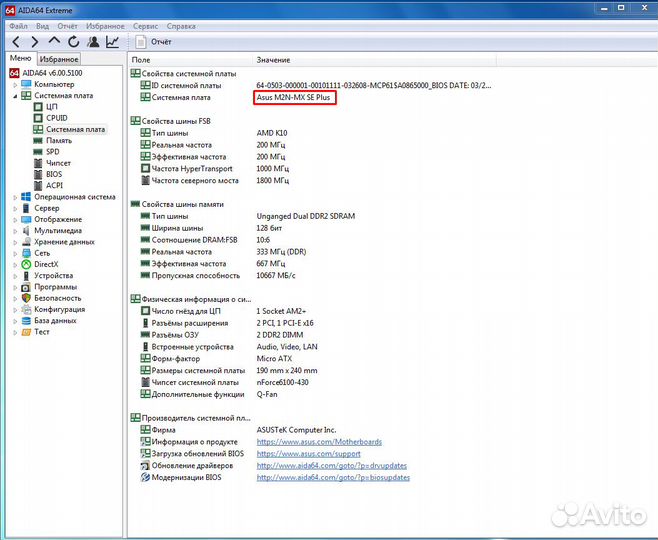This screenshot has height=540, width=658.
Task: Open the aida64.com drvupdates driver link
Action: 332,466
